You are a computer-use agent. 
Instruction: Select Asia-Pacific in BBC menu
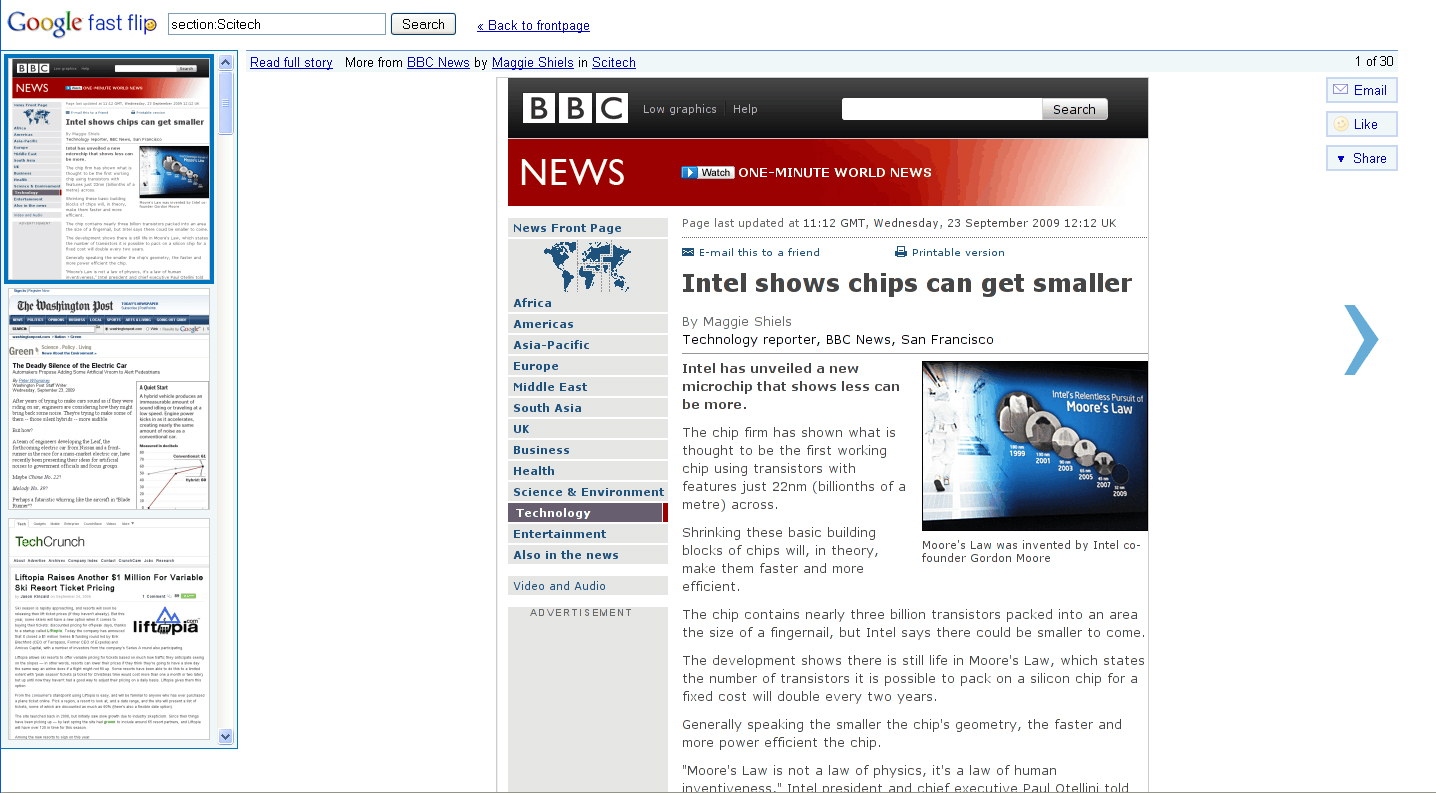pyautogui.click(x=588, y=345)
